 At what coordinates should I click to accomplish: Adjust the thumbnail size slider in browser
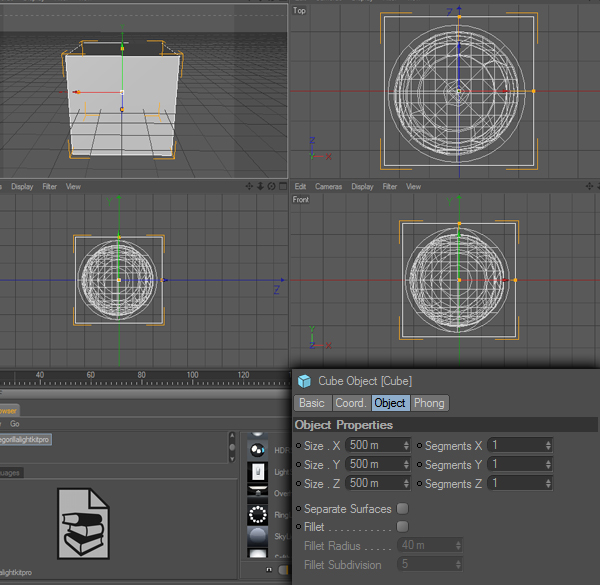point(284,570)
